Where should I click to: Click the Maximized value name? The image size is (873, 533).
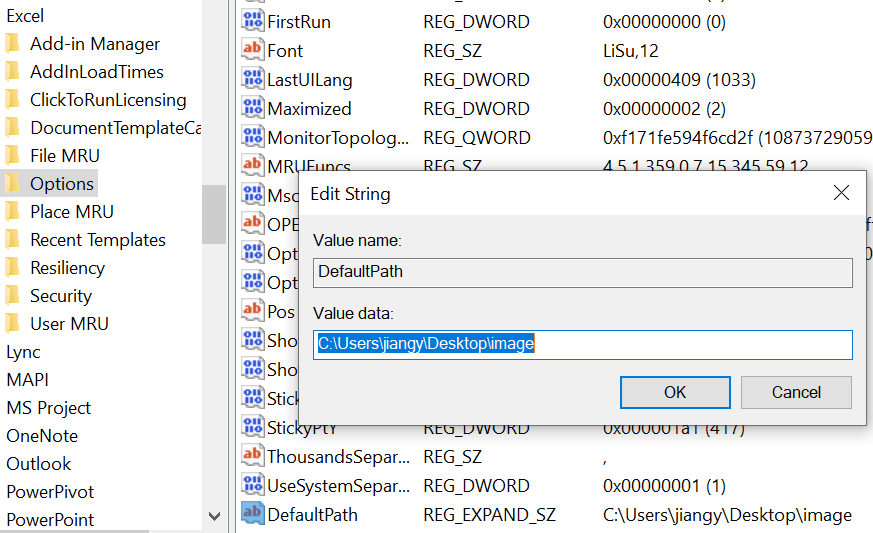309,109
